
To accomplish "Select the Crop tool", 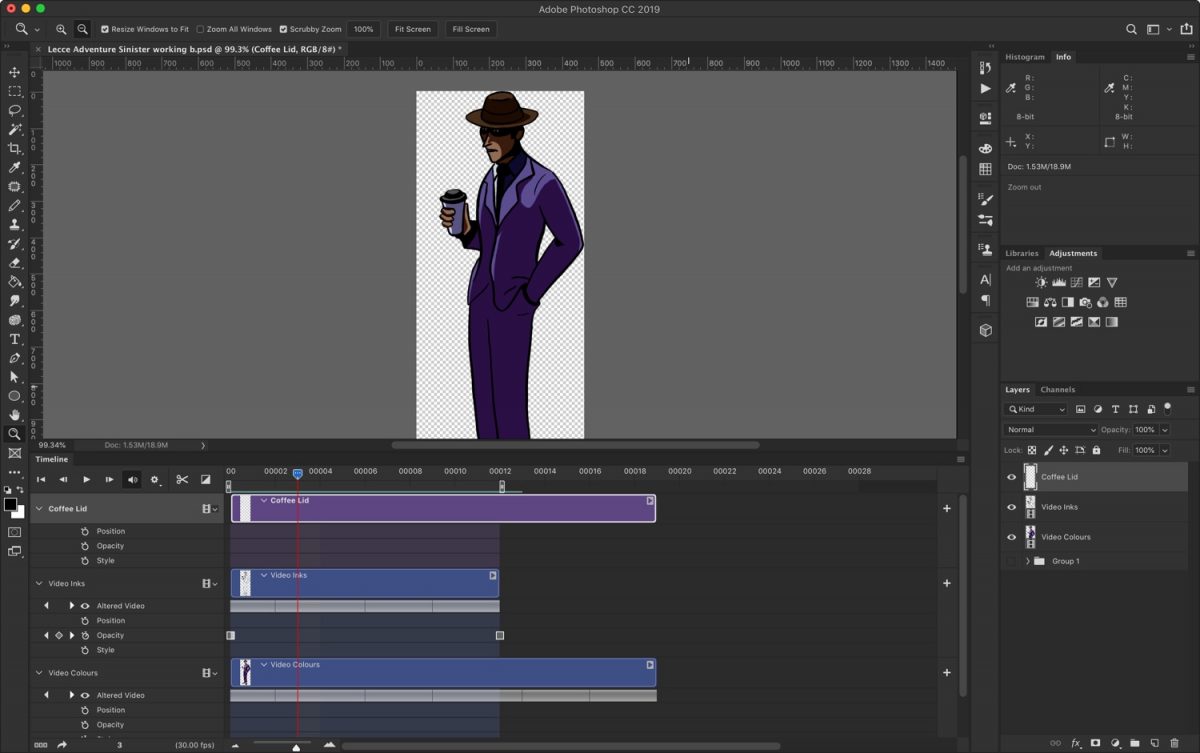I will 14,148.
